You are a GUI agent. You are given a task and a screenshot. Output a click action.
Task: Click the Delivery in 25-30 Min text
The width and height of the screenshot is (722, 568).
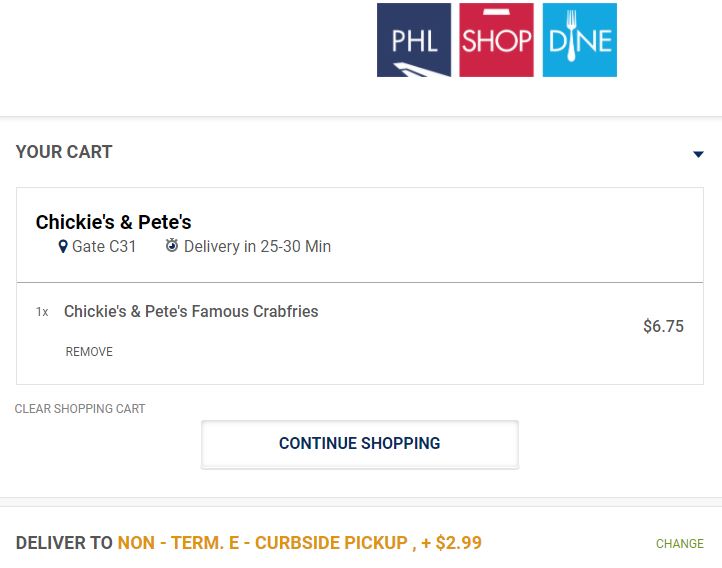(x=257, y=247)
